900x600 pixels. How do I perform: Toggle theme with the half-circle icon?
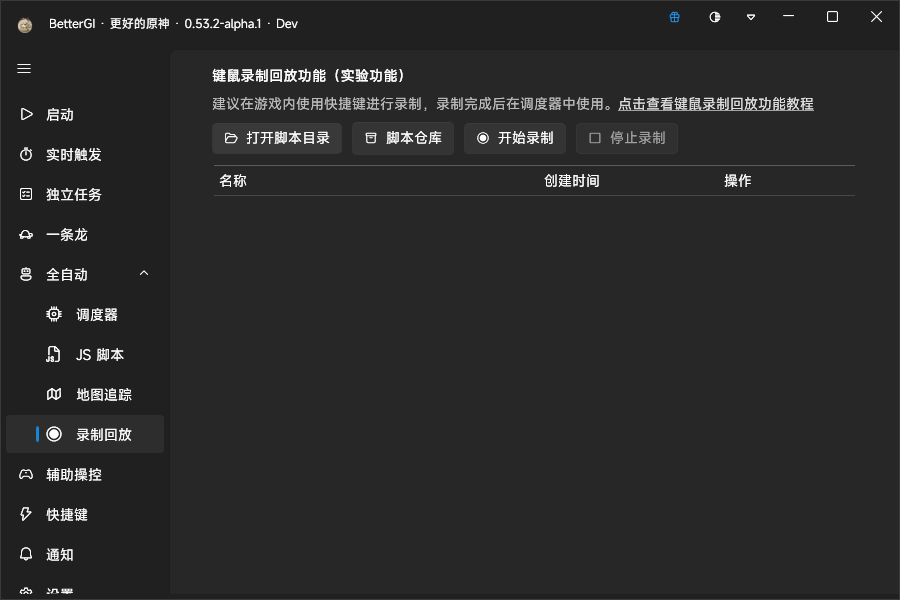coord(715,17)
